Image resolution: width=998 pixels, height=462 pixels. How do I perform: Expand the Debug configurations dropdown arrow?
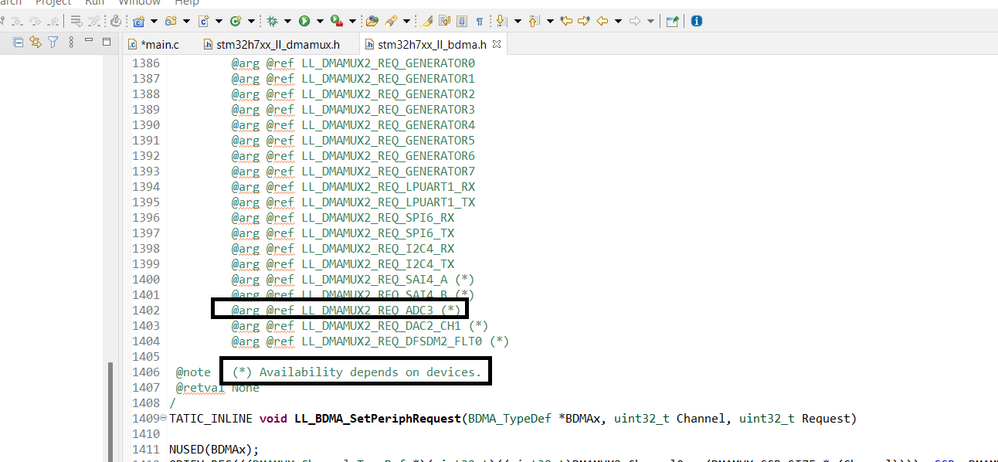click(x=288, y=21)
